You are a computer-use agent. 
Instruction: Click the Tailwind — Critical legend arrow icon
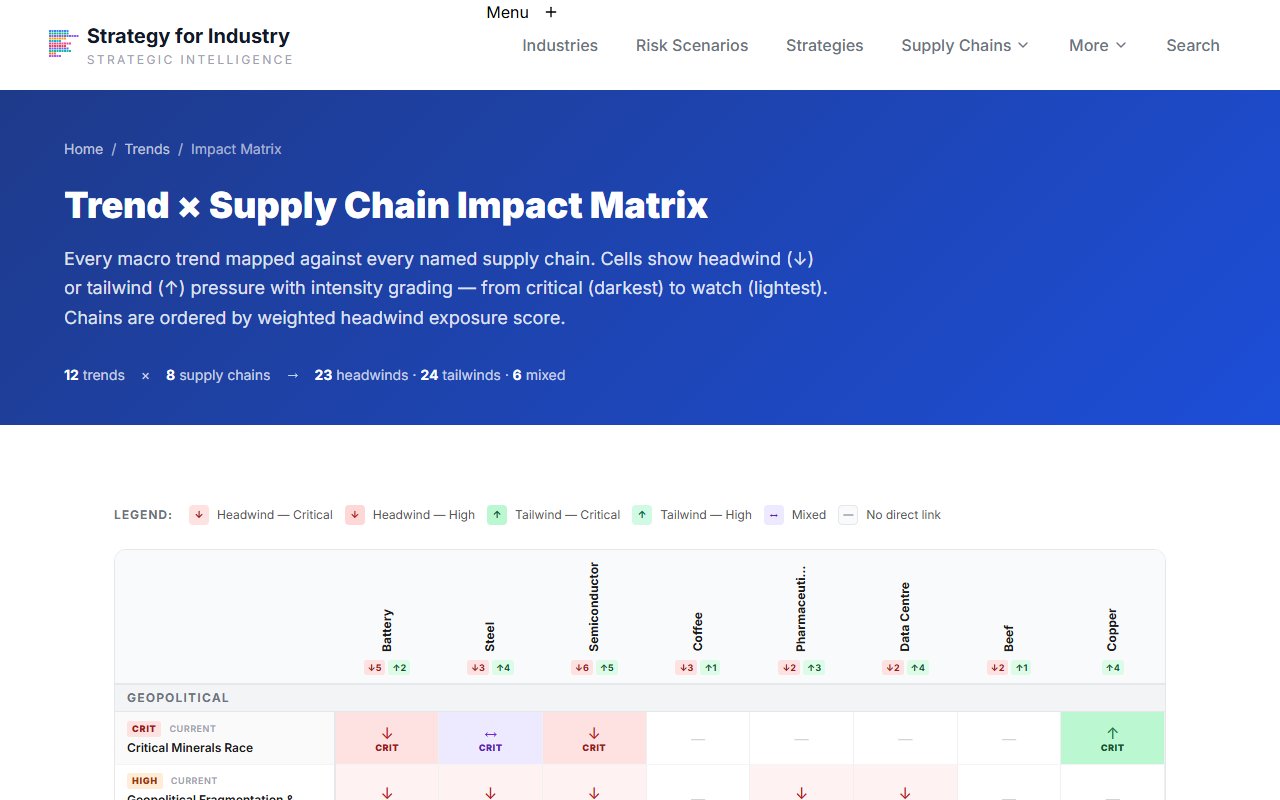(497, 514)
